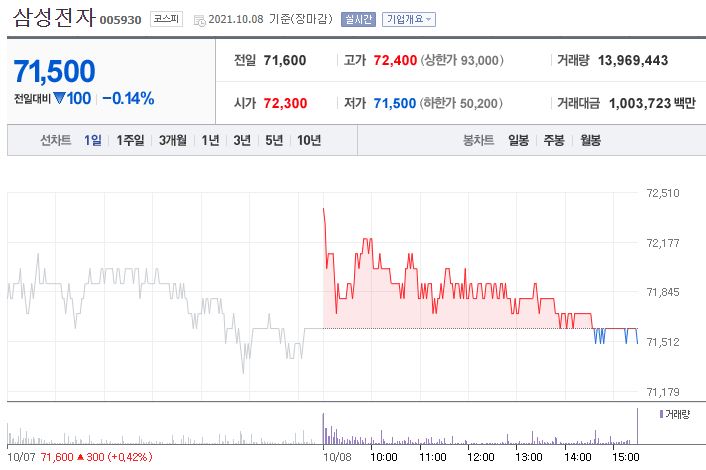Click the -0.14% change percentage

pyautogui.click(x=128, y=98)
